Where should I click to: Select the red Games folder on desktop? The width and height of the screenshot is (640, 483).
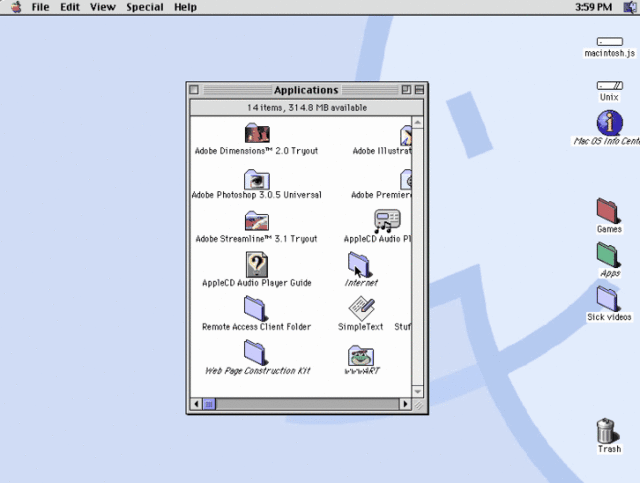pyautogui.click(x=608, y=211)
